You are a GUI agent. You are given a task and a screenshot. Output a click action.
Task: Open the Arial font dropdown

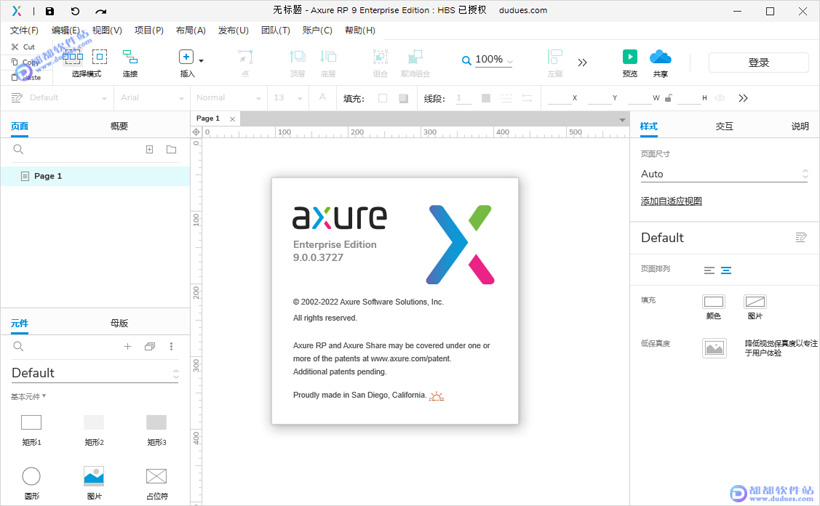coord(152,98)
